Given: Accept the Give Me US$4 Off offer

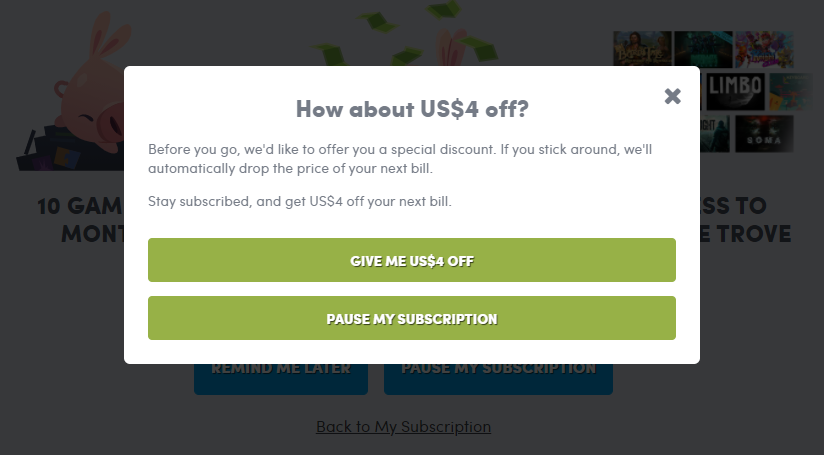Looking at the screenshot, I should point(411,260).
